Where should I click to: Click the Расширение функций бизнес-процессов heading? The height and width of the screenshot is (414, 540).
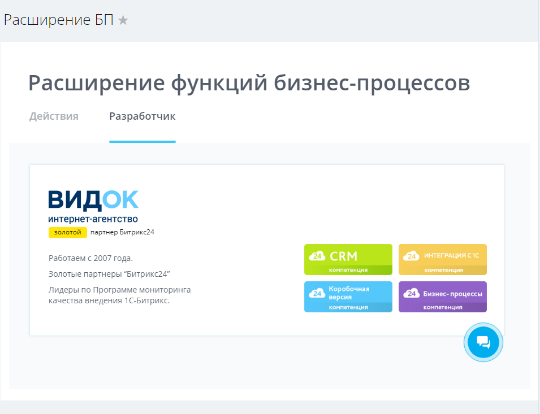point(249,83)
